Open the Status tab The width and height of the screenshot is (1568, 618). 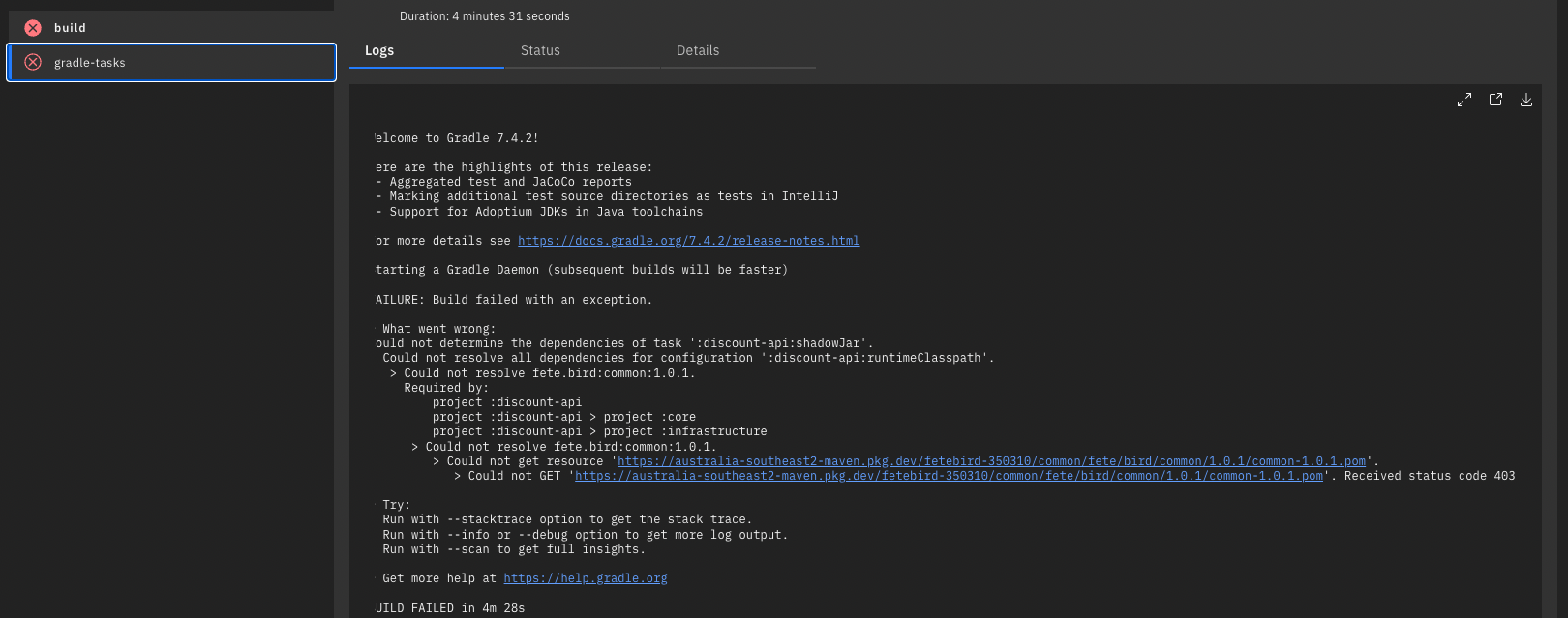pyautogui.click(x=540, y=51)
